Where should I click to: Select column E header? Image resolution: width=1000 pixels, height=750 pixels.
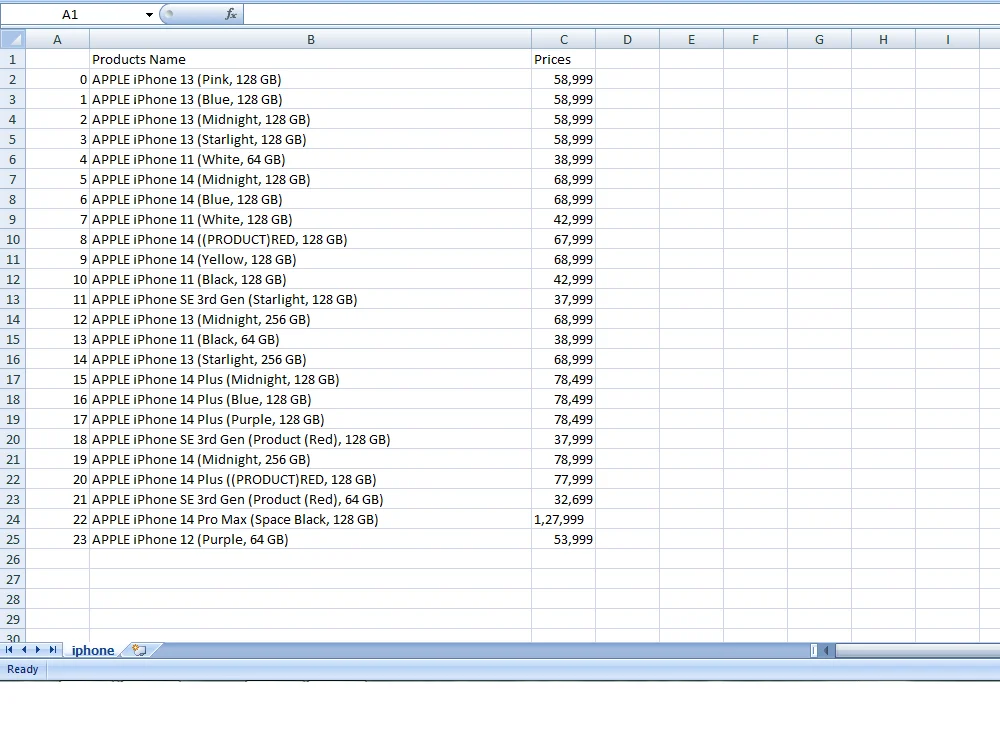click(x=691, y=40)
